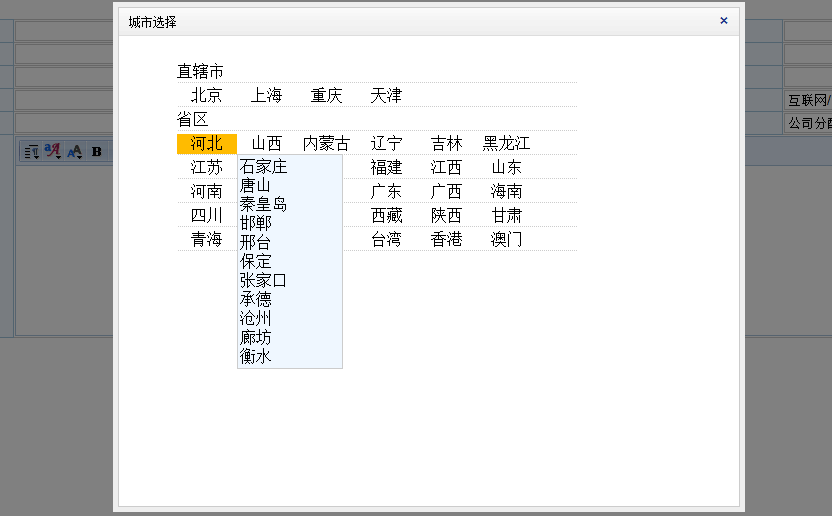Toggle bold formatting in editor toolbar
The image size is (832, 516).
tap(97, 152)
